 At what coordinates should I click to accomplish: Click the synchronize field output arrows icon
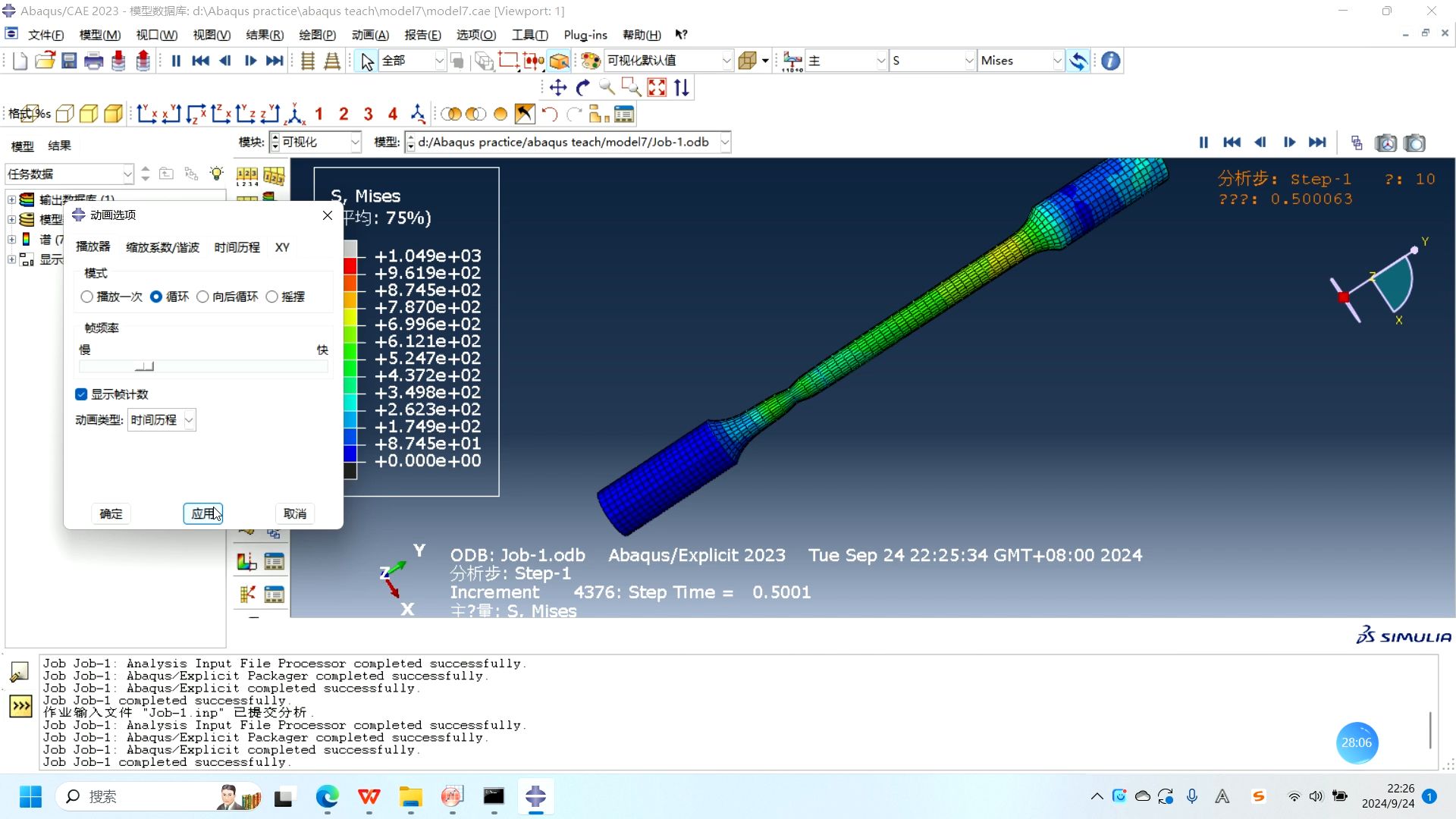1078,61
